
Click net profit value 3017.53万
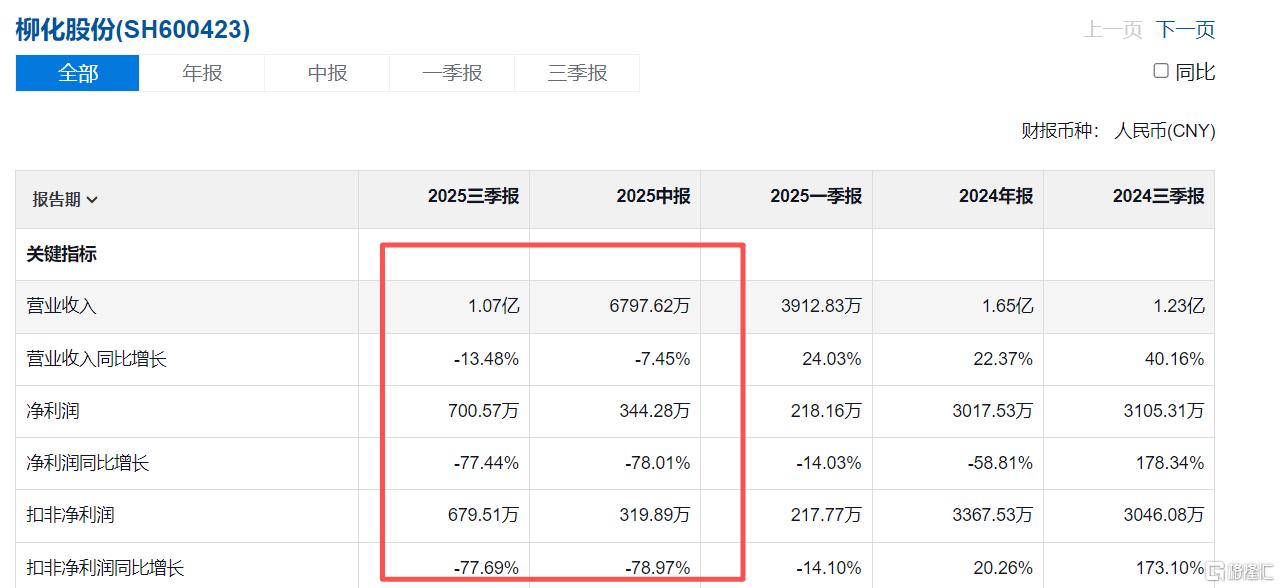[993, 411]
